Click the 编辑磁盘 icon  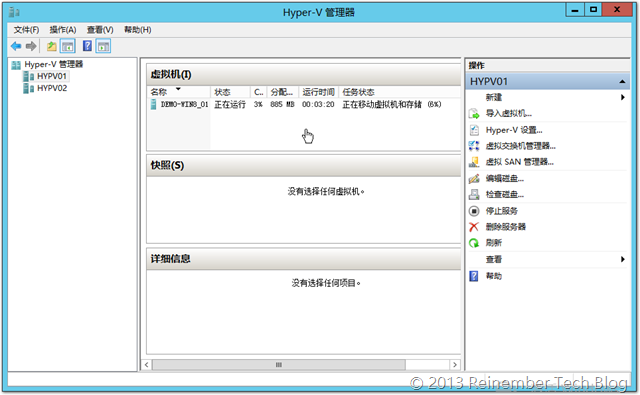pos(474,178)
